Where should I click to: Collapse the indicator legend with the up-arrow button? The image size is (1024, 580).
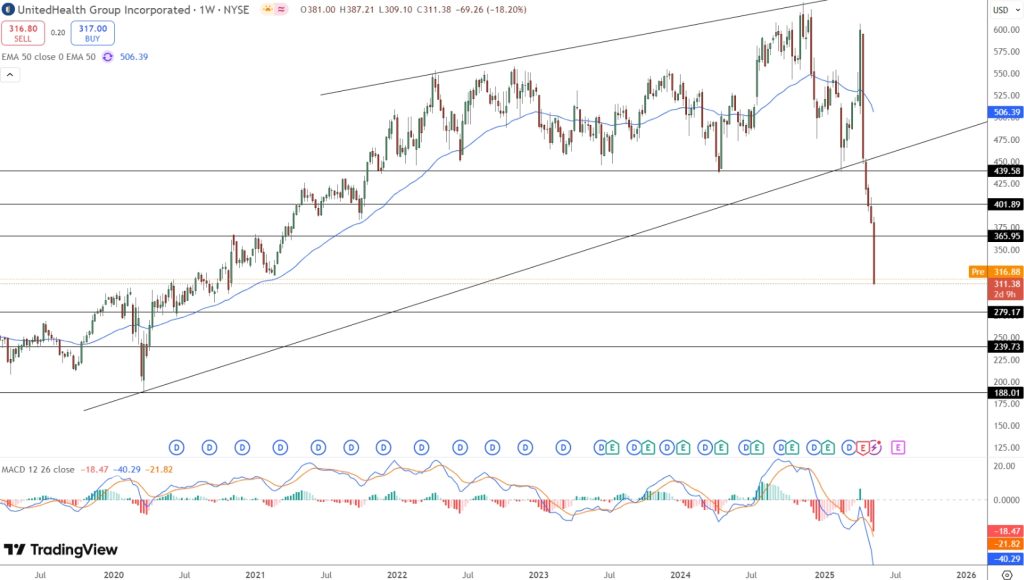click(x=10, y=74)
